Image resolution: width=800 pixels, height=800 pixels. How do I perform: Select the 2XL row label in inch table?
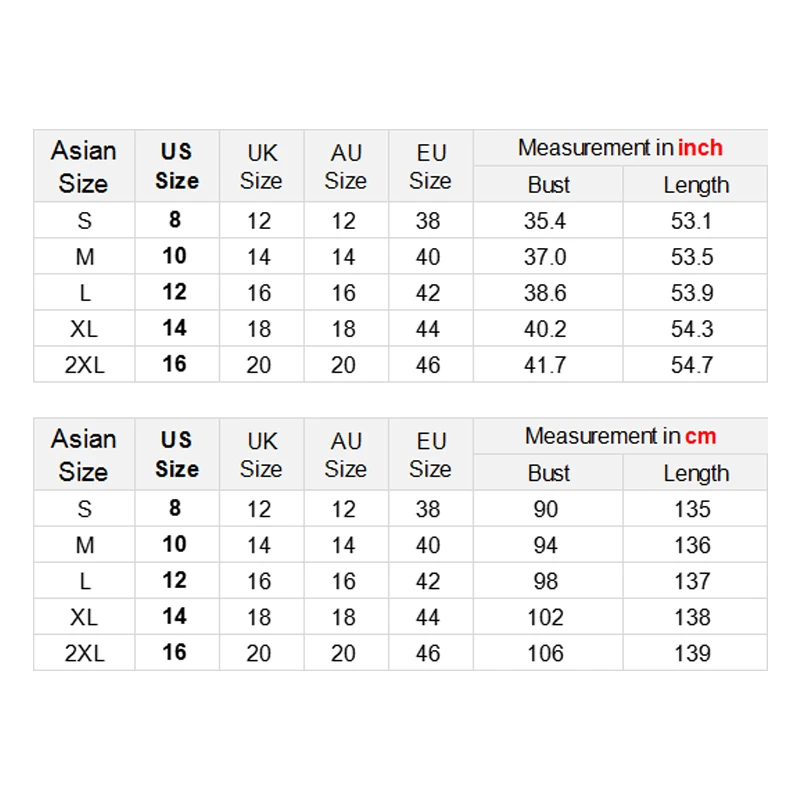84,365
